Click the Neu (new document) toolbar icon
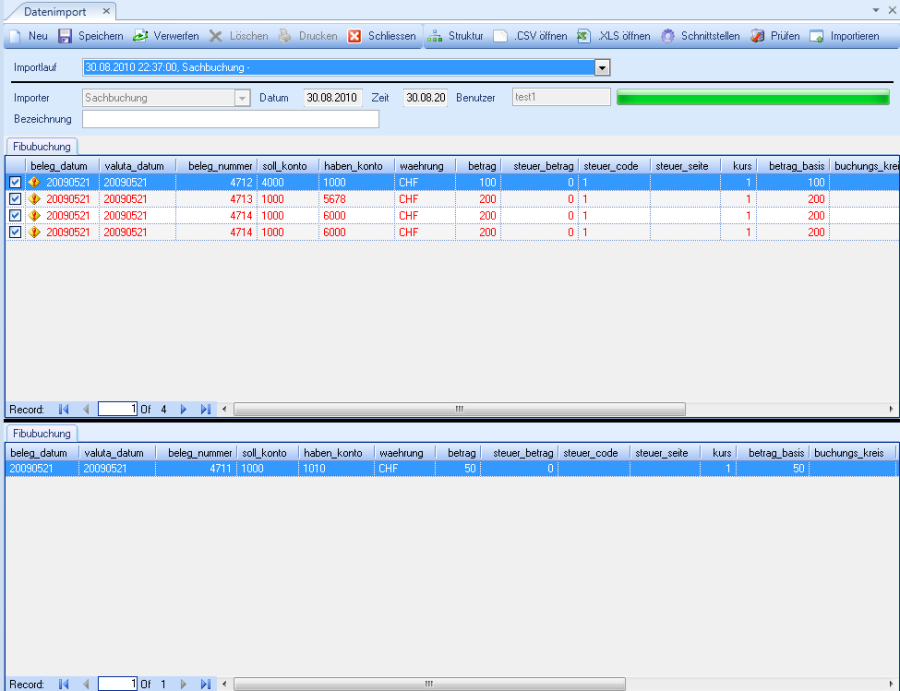This screenshot has height=691, width=900. [15, 36]
